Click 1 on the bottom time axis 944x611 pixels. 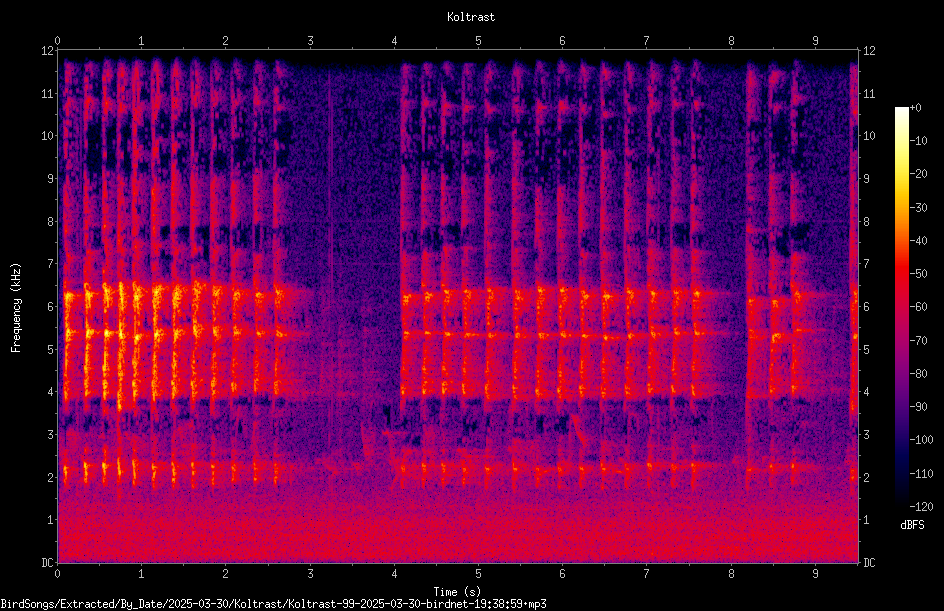[x=141, y=574]
